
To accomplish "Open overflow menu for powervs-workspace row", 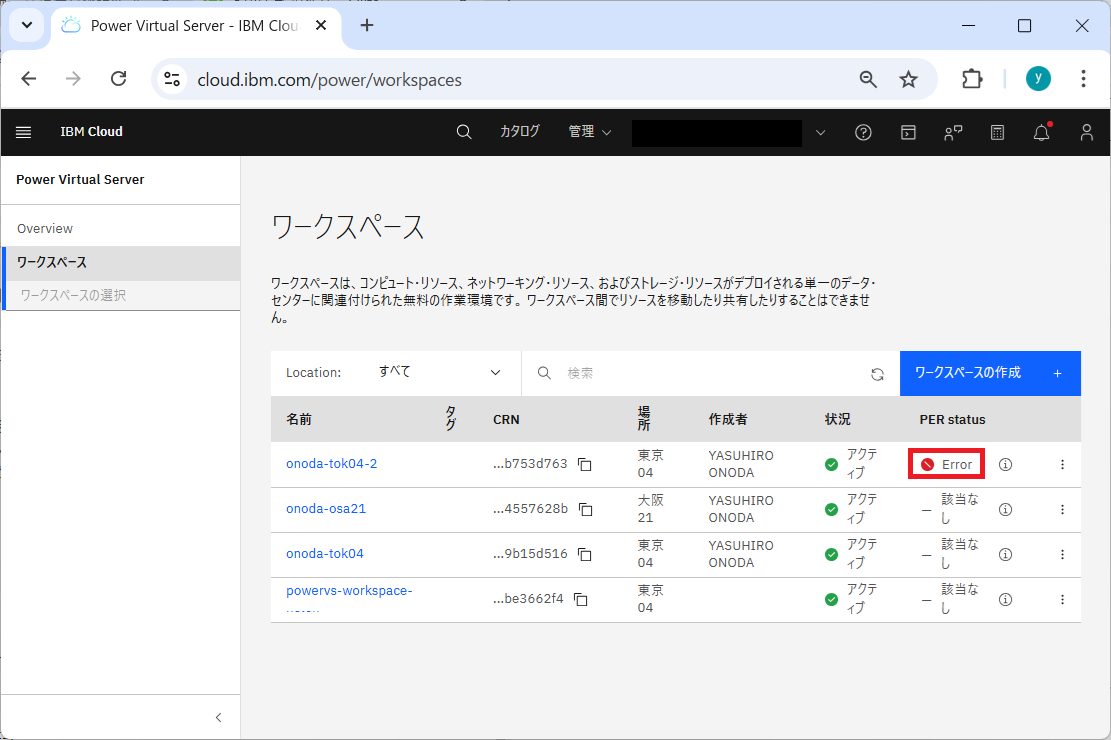I will [x=1062, y=600].
